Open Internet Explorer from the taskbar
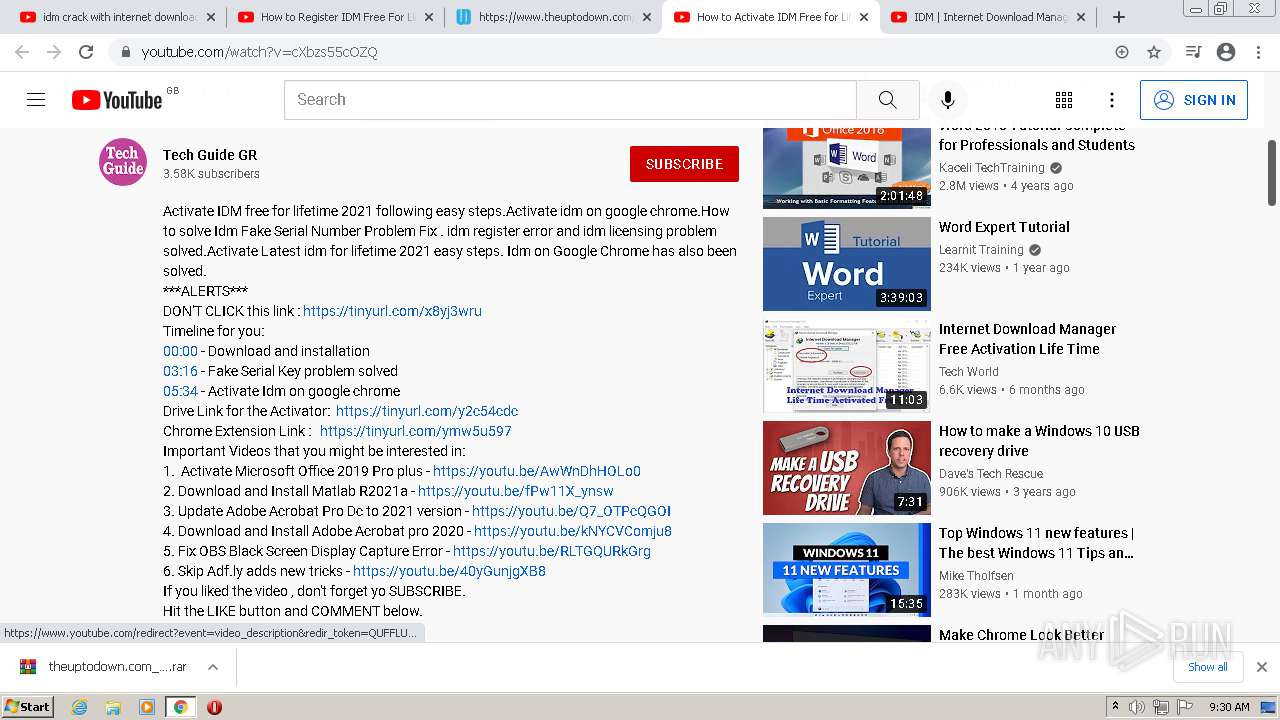The width and height of the screenshot is (1280, 720). tap(80, 707)
